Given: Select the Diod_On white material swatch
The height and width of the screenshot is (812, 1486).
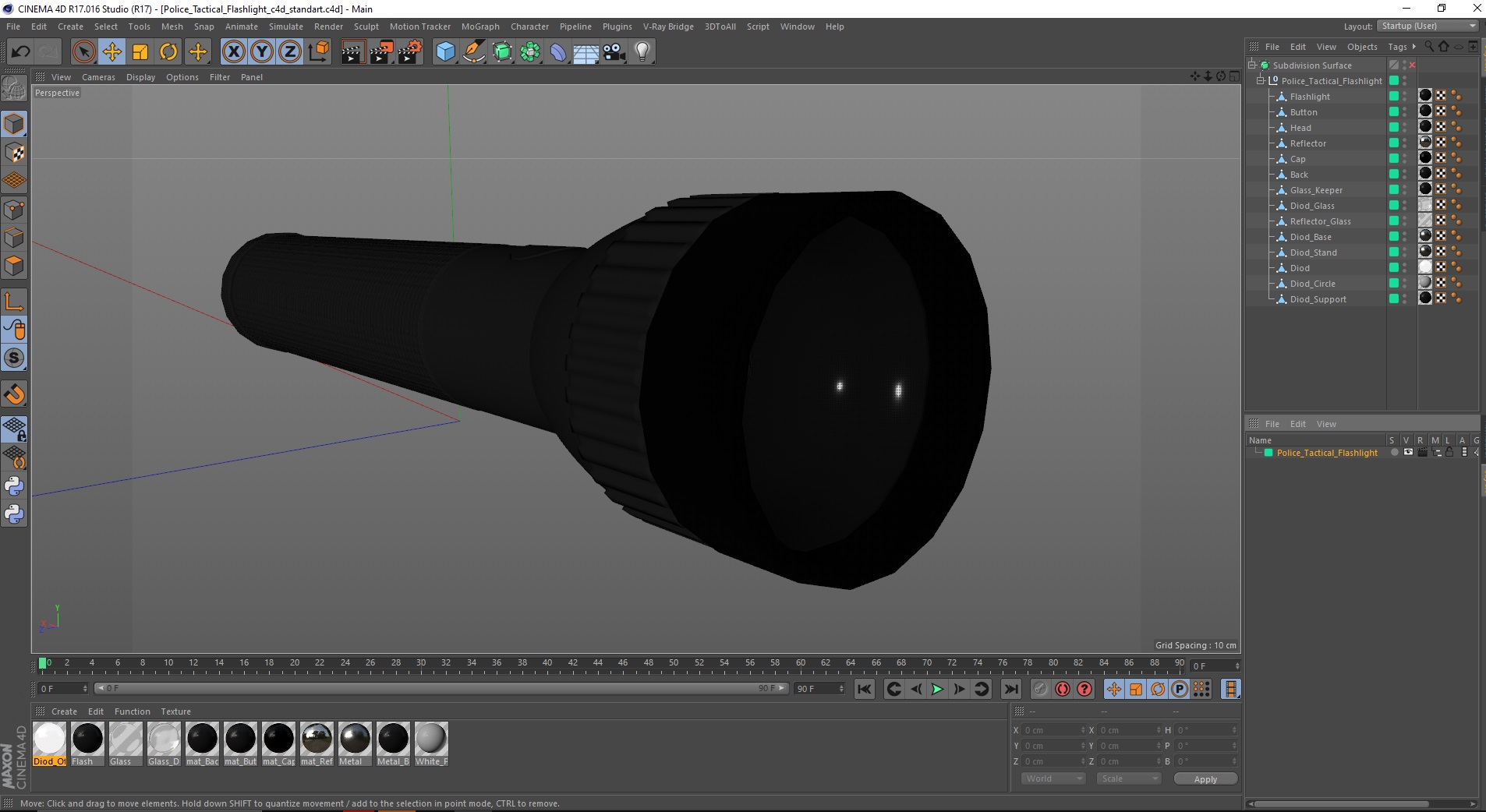Looking at the screenshot, I should coord(50,743).
